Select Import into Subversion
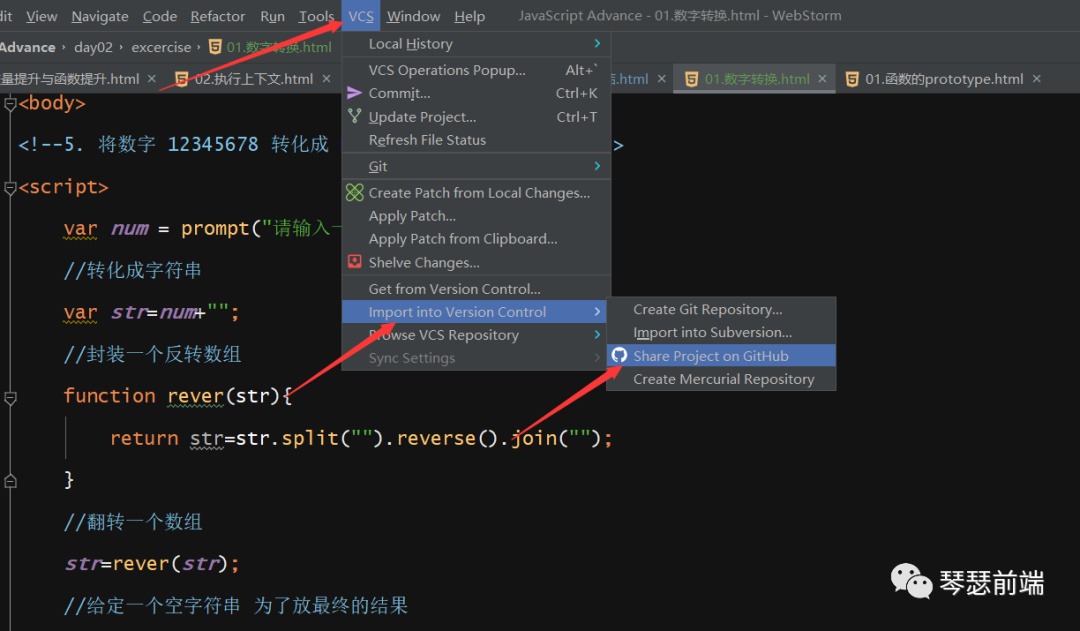This screenshot has height=631, width=1080. [x=721, y=333]
